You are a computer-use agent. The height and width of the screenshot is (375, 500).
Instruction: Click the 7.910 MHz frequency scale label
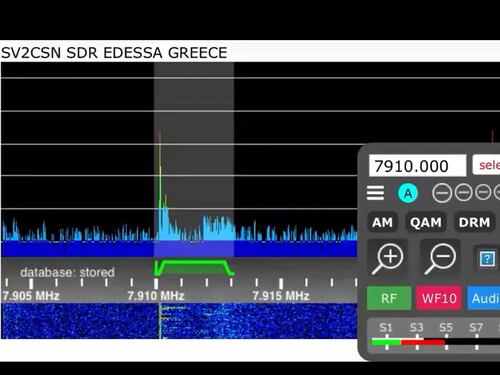[156, 296]
